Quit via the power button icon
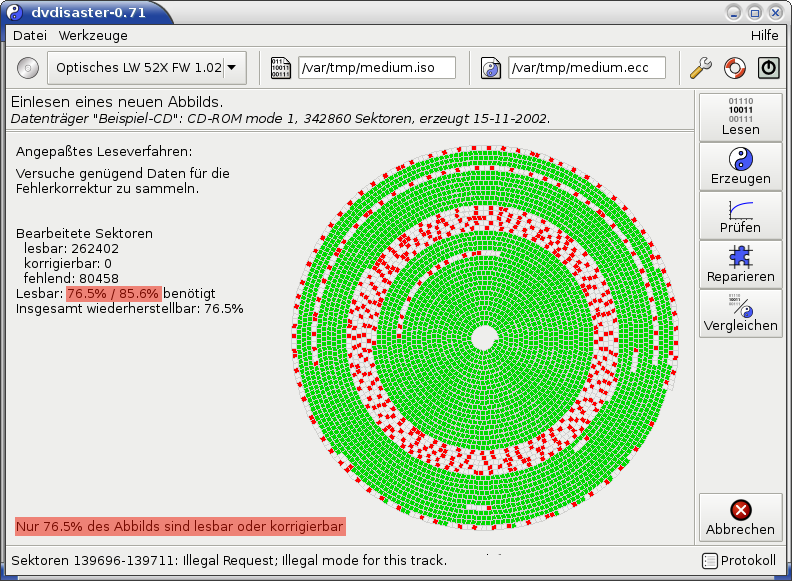 [x=768, y=68]
